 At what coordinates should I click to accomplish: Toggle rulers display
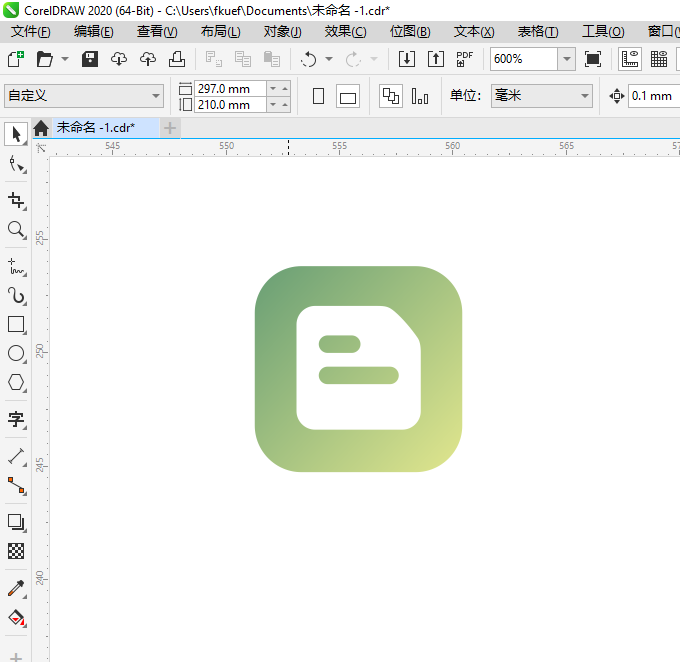point(630,59)
